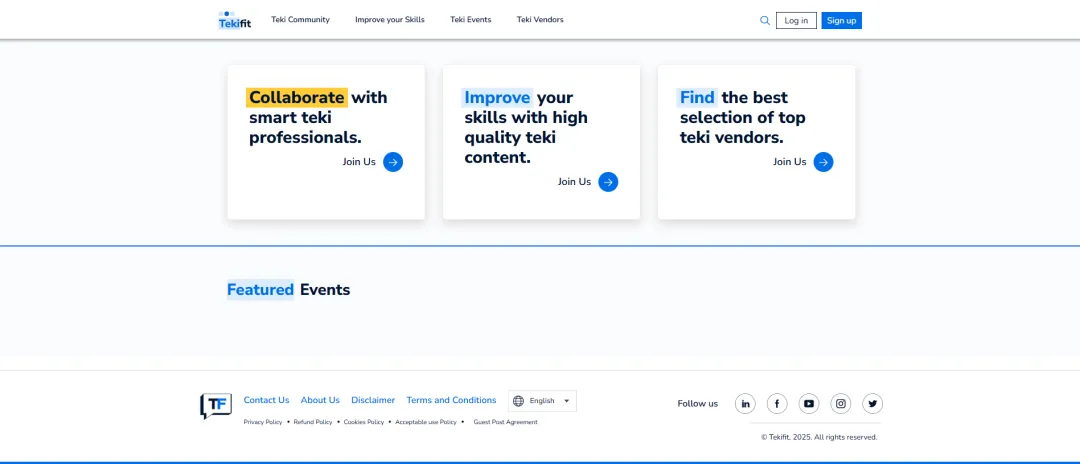Click arrow icon in Find vendors card
1080x464 pixels.
[x=823, y=162]
